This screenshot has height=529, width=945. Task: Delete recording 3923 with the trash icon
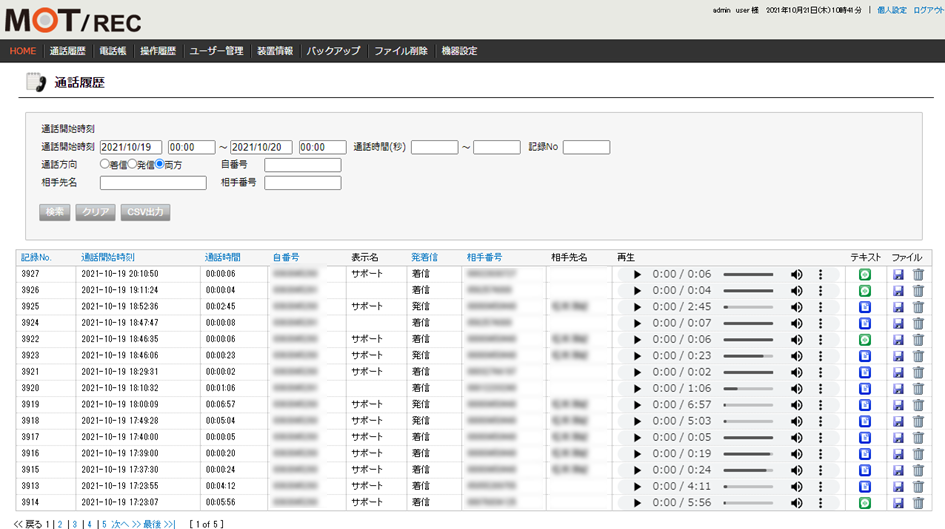coord(918,355)
